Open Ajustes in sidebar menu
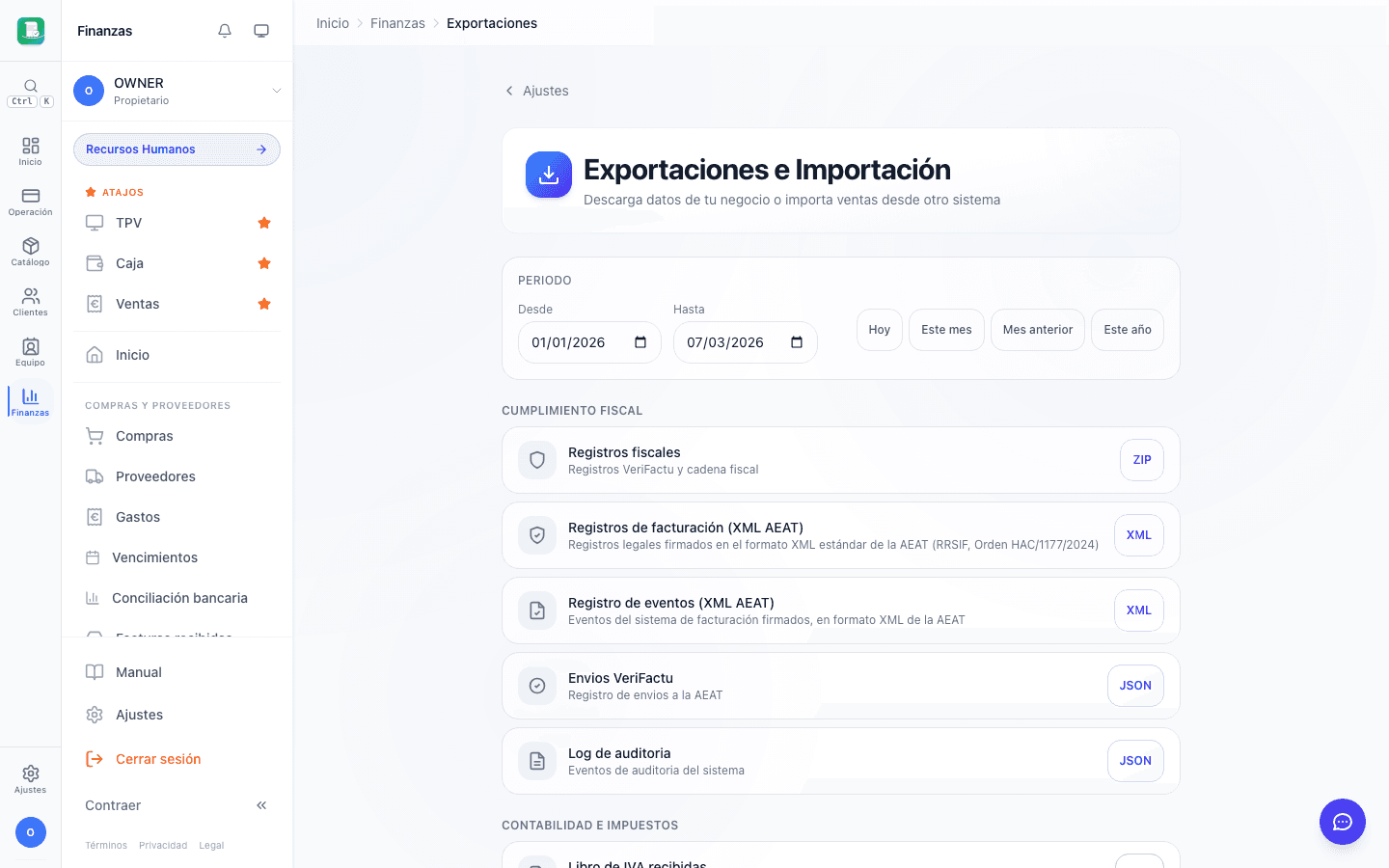This screenshot has height=868, width=1389. (177, 715)
